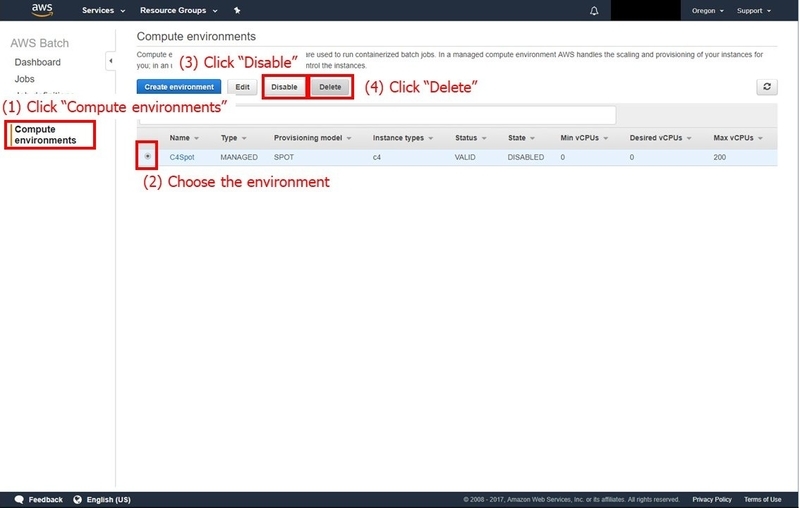Sort by Status column header
800x508 pixels.
(x=471, y=138)
